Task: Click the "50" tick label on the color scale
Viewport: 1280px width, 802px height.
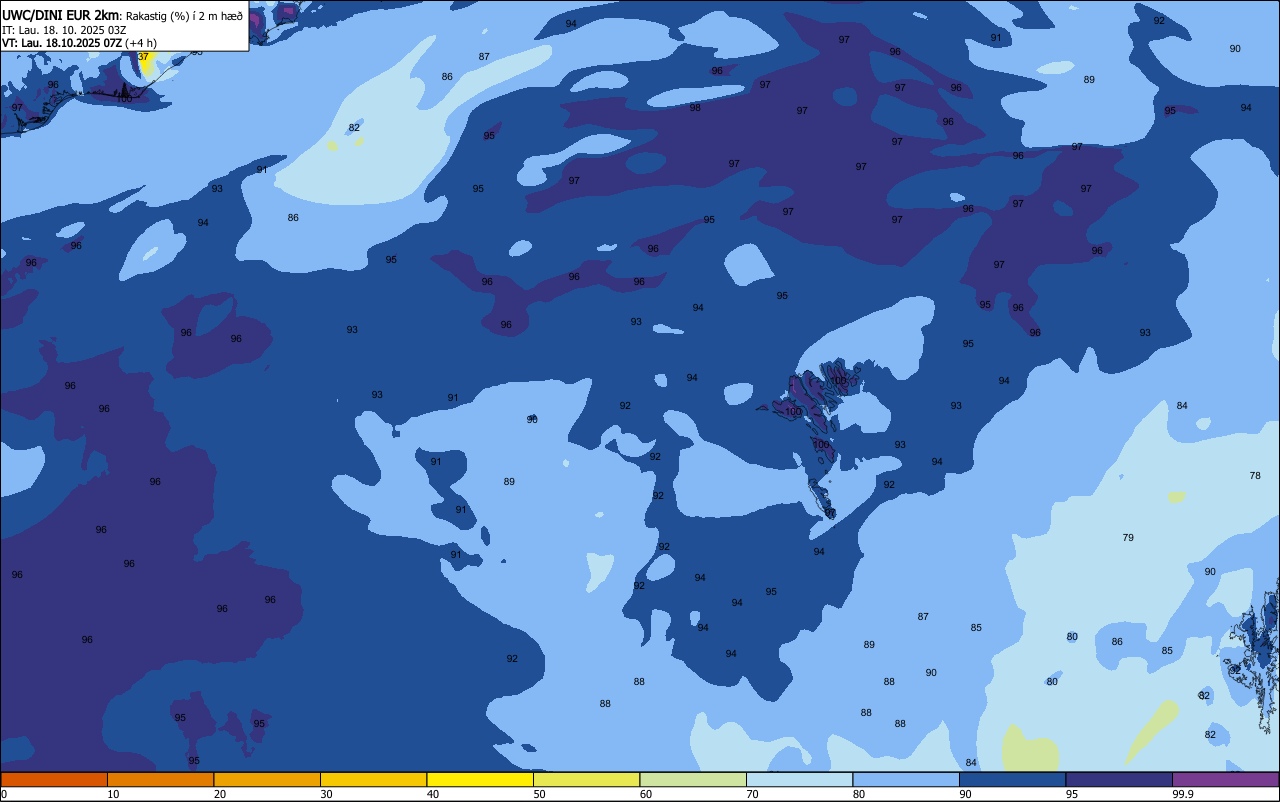Action: click(539, 794)
